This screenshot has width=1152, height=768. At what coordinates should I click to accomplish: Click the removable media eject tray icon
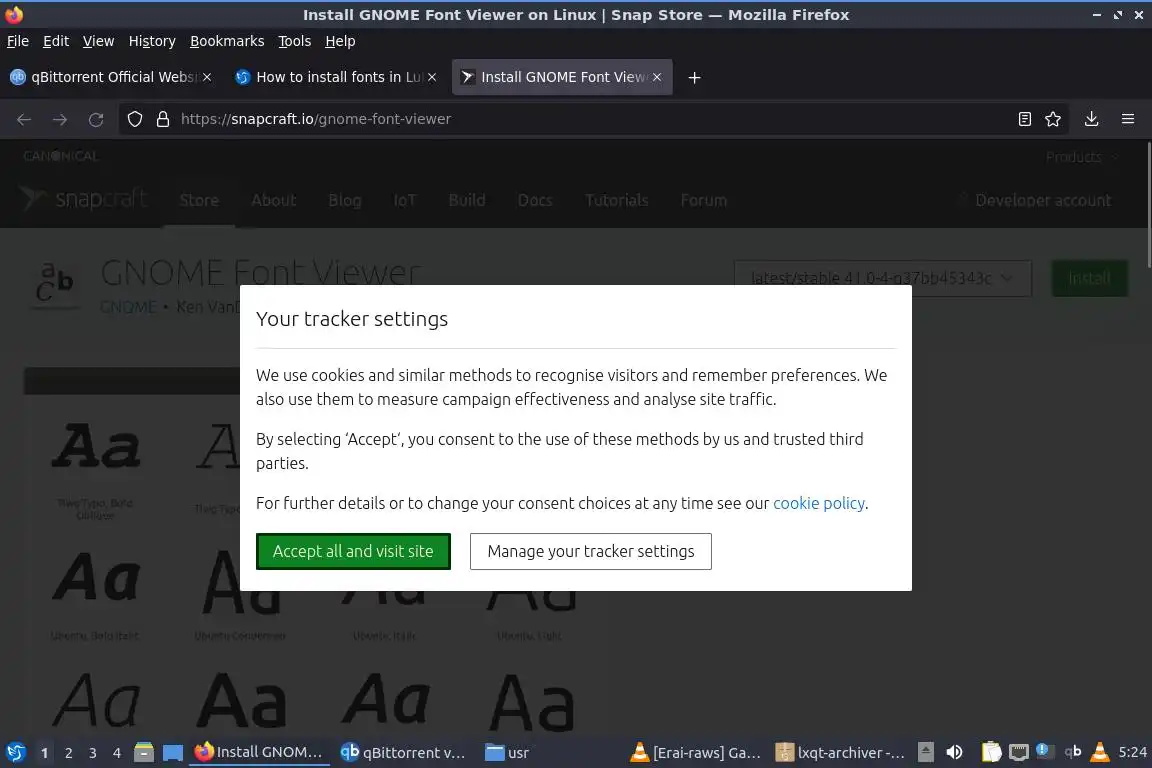(x=926, y=753)
